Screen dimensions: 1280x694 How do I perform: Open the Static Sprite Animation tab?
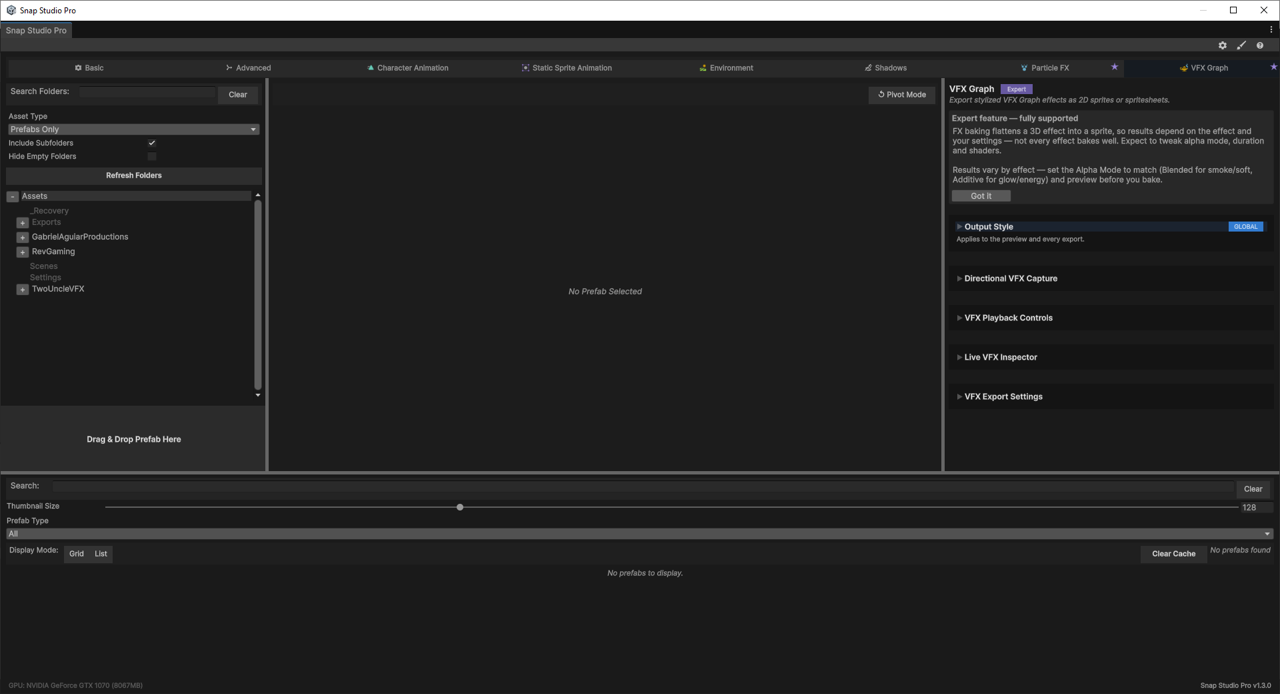coord(566,68)
